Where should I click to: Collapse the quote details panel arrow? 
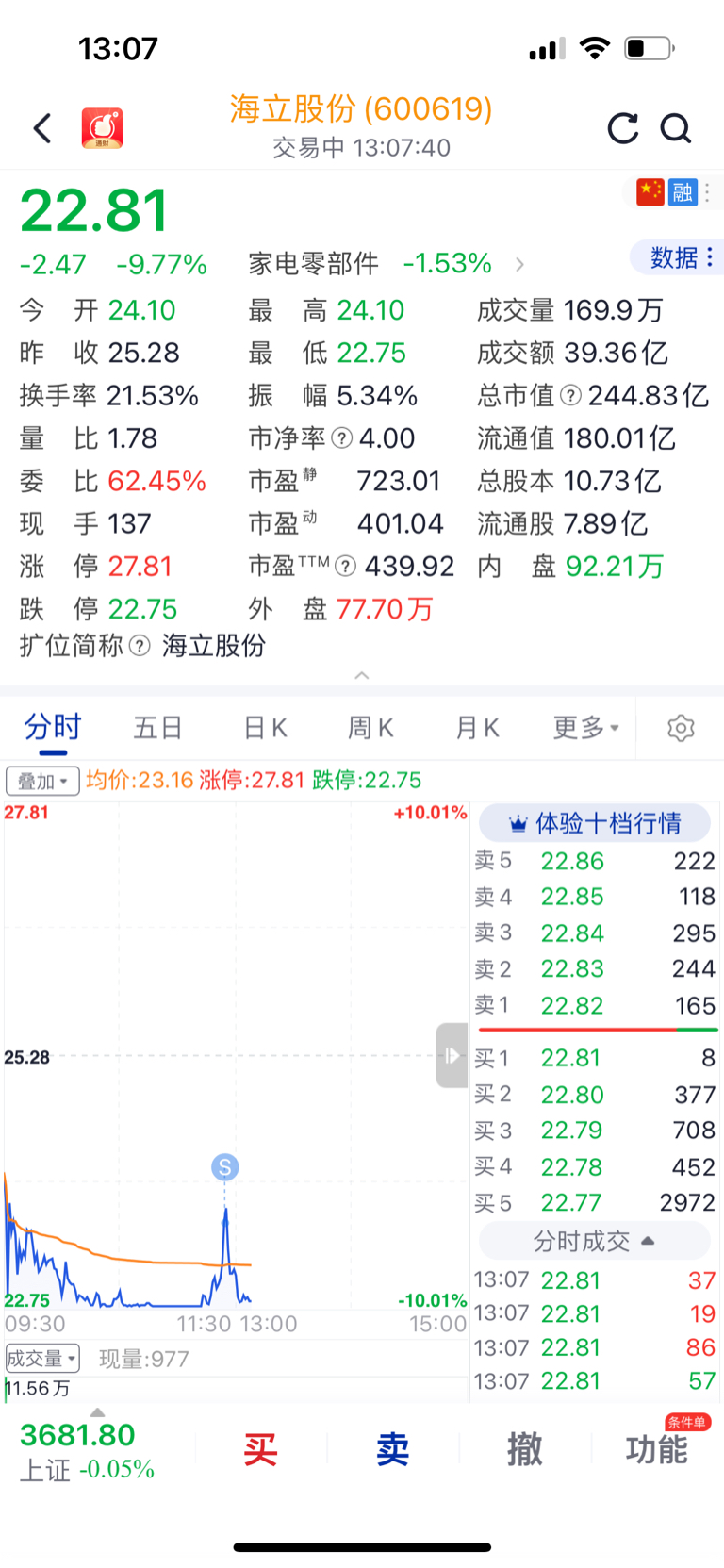pos(362,675)
